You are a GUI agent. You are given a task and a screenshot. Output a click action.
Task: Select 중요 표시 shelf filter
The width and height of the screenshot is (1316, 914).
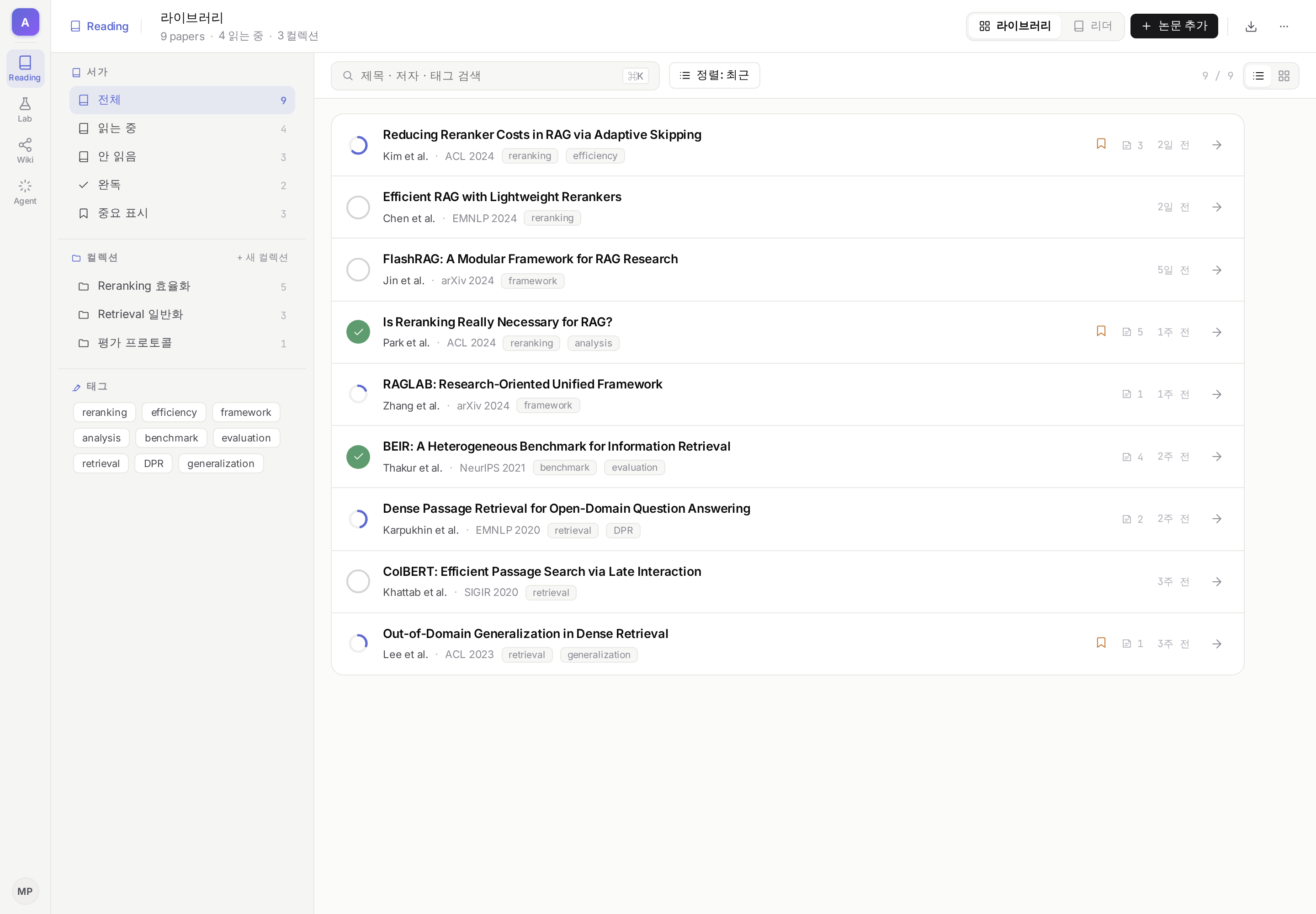[x=182, y=213]
